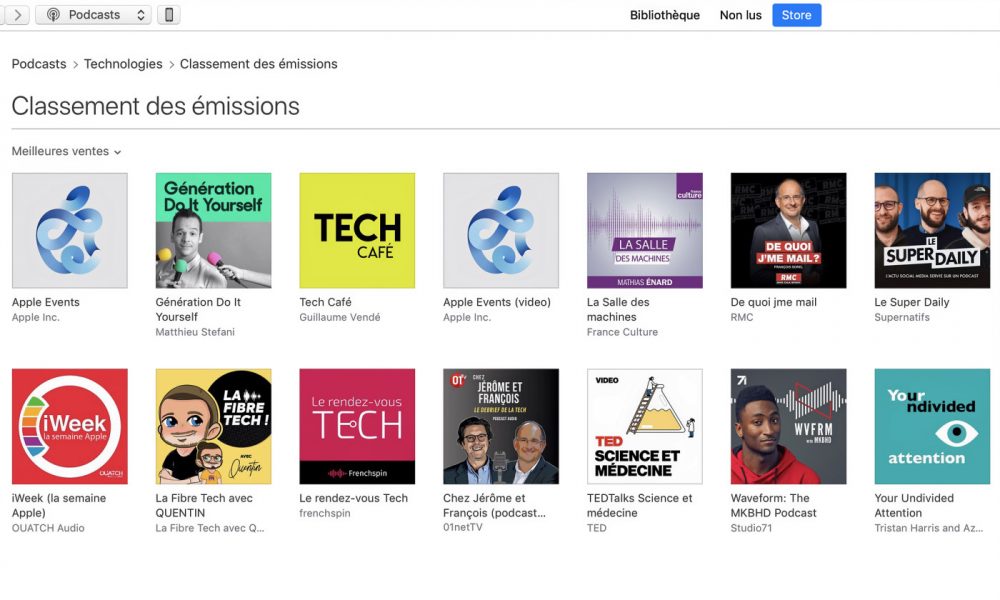Click De quoi jme mail title
The width and height of the screenshot is (1000, 600).
coord(774,302)
